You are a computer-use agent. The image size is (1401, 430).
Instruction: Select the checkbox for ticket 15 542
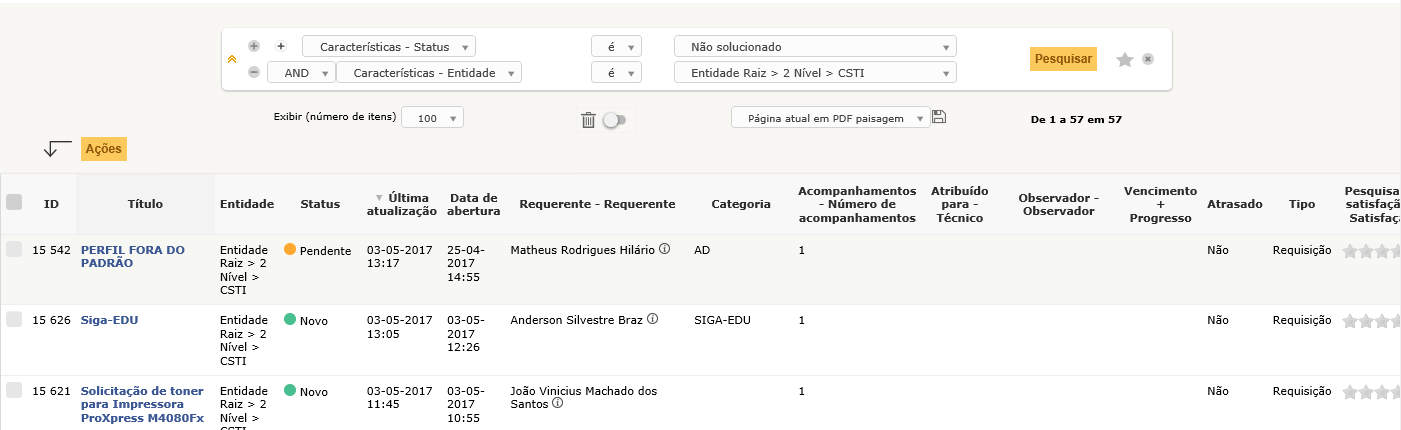(14, 250)
